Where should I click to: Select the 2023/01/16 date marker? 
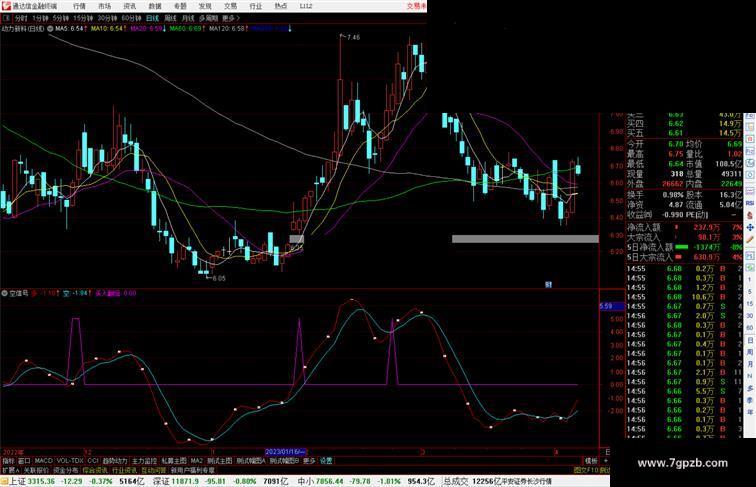(x=285, y=452)
